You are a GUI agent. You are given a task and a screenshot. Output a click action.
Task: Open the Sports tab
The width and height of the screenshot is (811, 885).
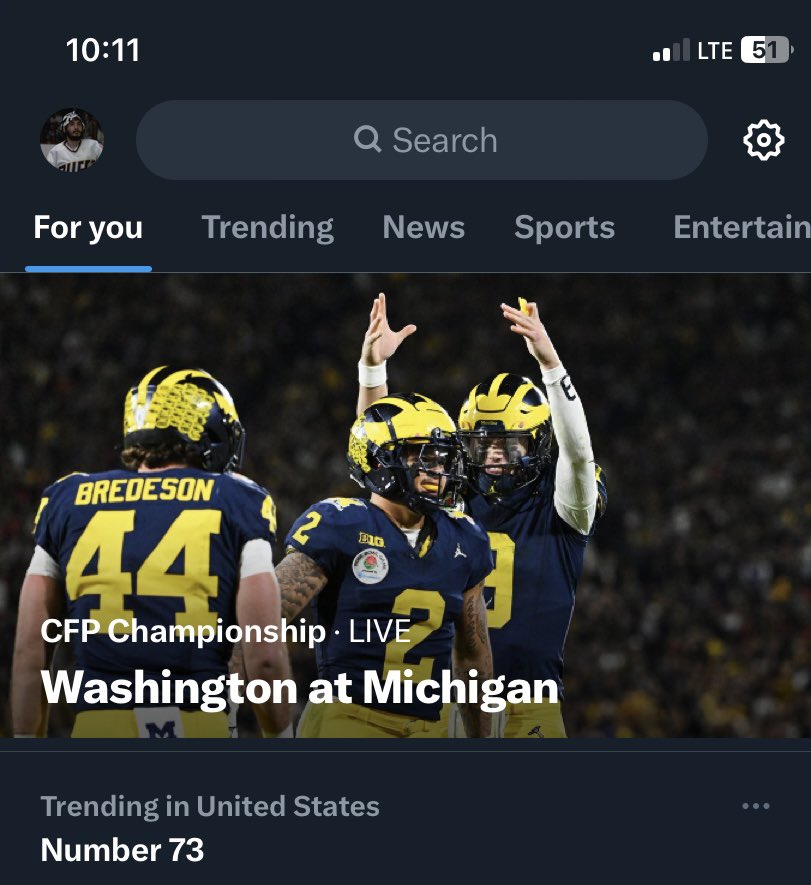[564, 227]
